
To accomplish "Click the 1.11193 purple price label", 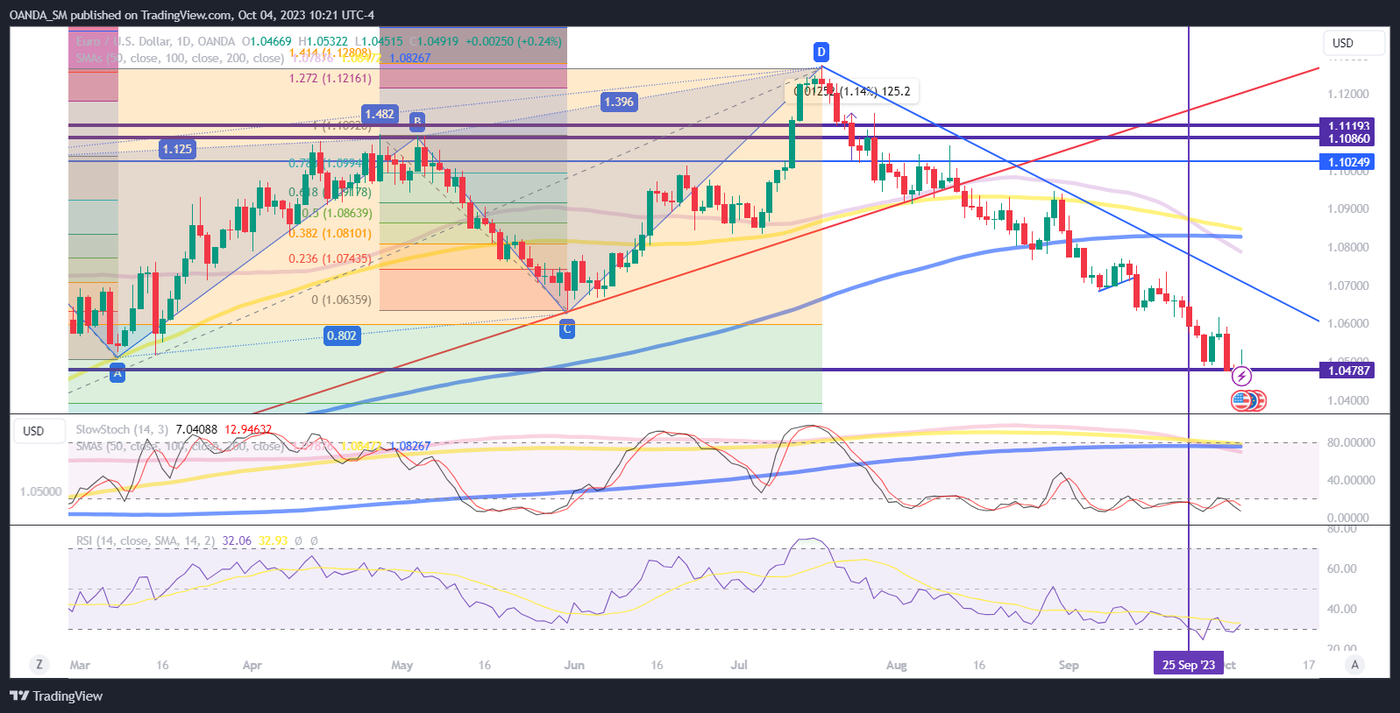I will pyautogui.click(x=1349, y=125).
